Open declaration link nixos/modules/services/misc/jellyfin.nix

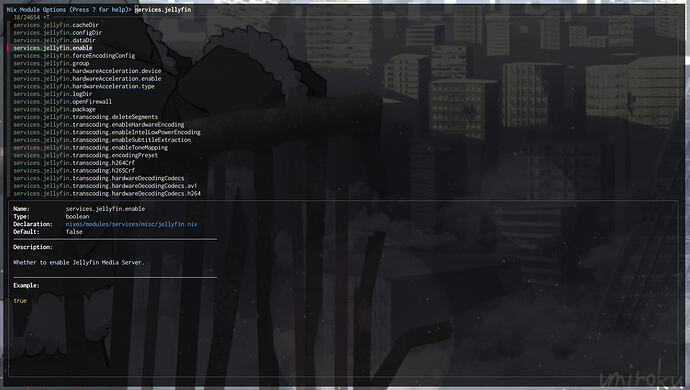[132, 224]
